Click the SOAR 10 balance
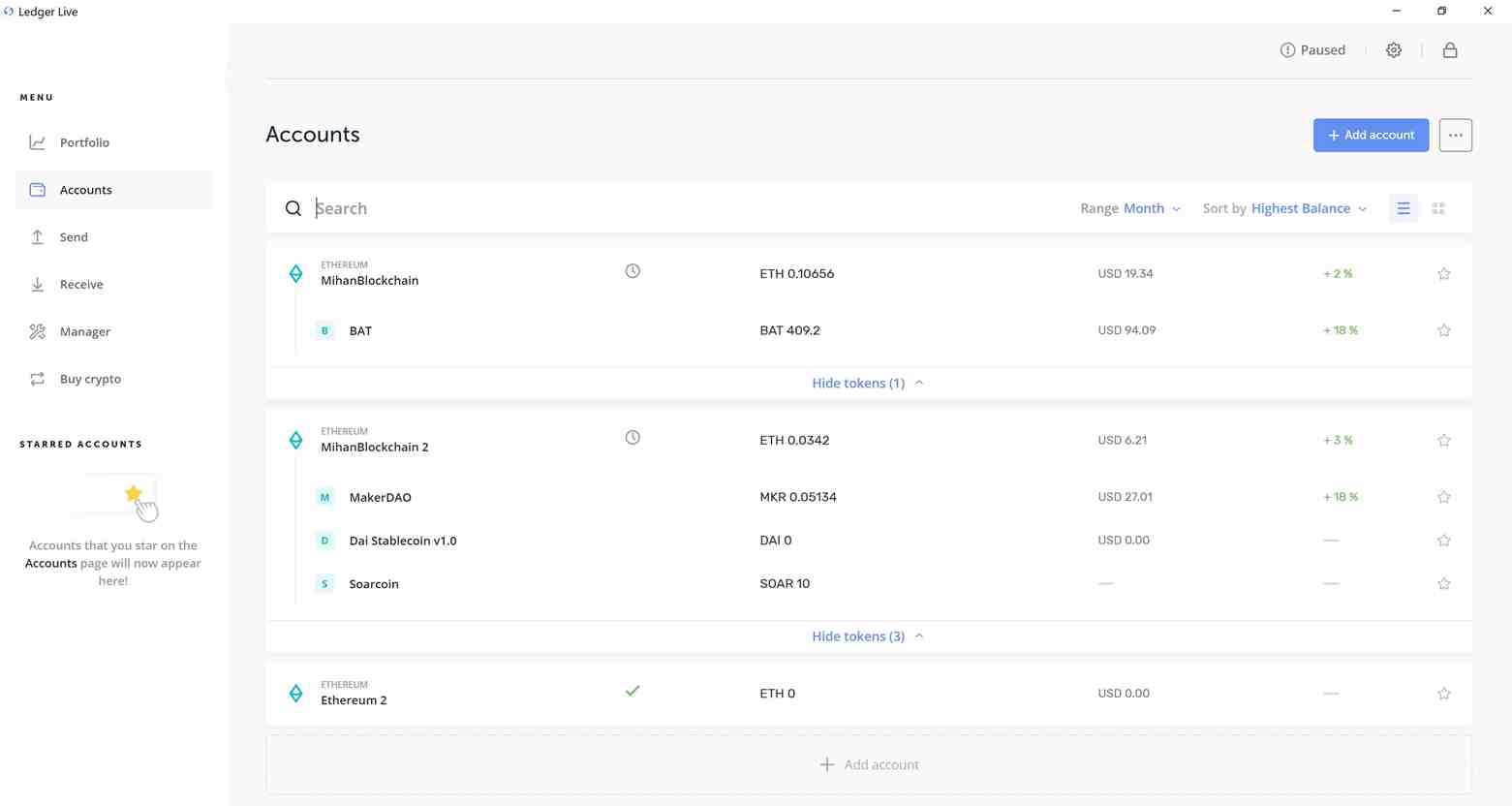The height and width of the screenshot is (806, 1512). (785, 584)
